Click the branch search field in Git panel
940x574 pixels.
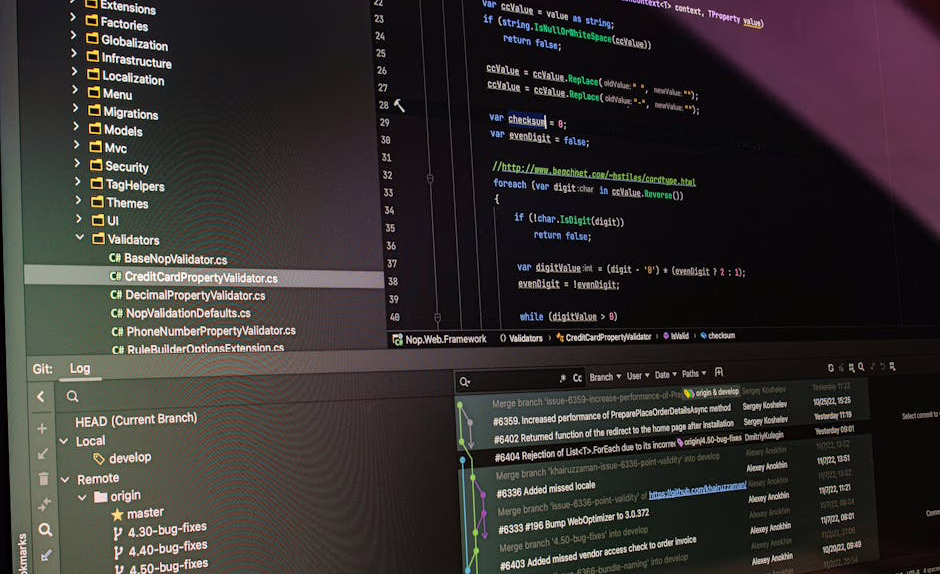tap(200, 396)
